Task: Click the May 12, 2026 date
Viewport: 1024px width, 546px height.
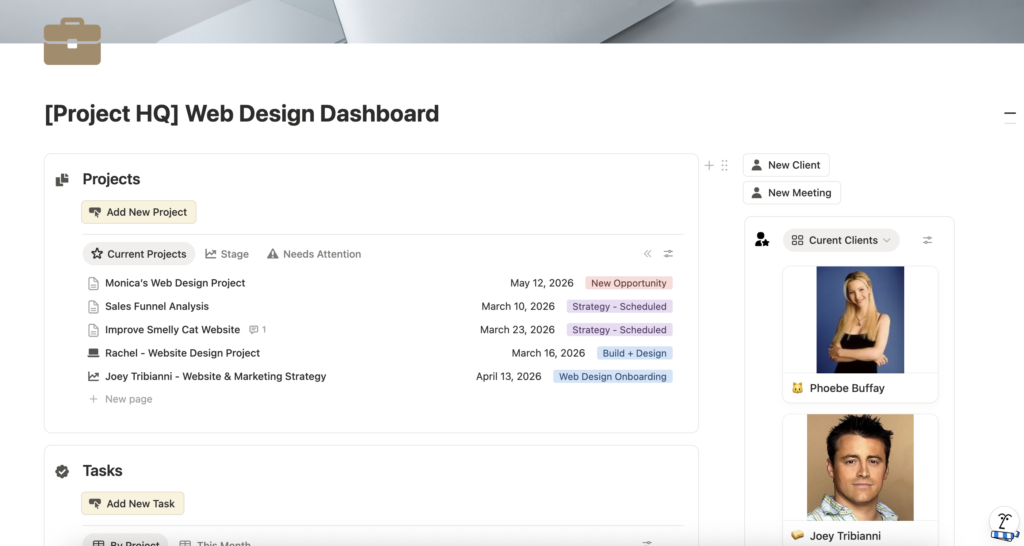Action: 541,283
